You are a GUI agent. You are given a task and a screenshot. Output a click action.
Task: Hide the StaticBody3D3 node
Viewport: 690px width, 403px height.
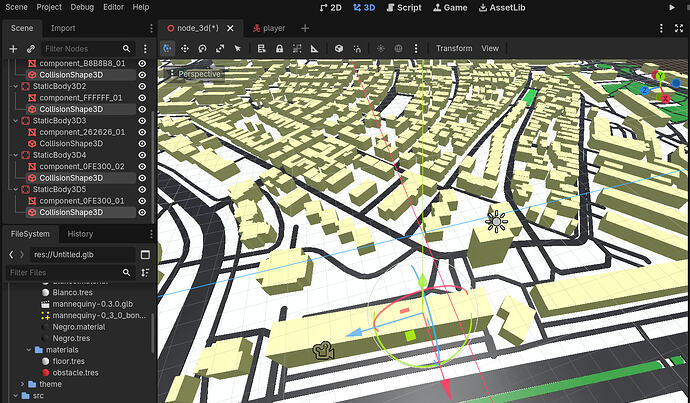click(142, 120)
